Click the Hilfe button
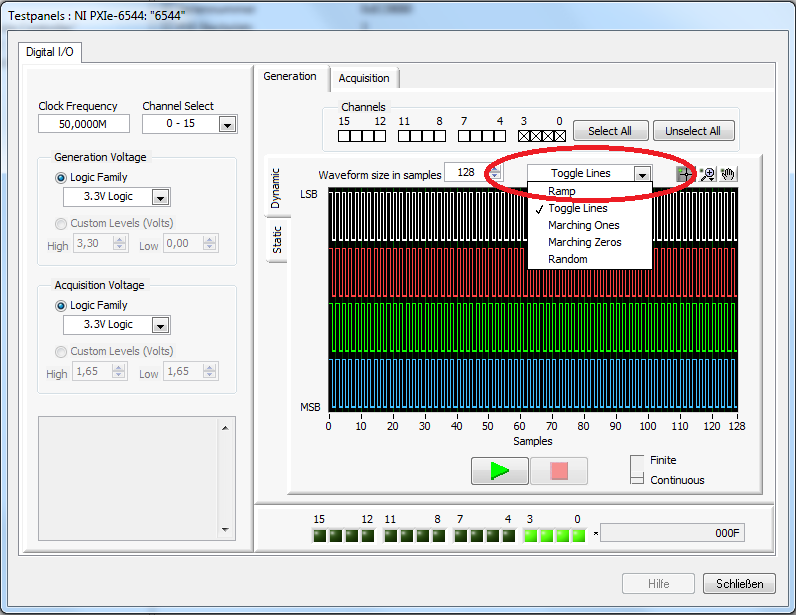The width and height of the screenshot is (796, 615). coord(658,584)
